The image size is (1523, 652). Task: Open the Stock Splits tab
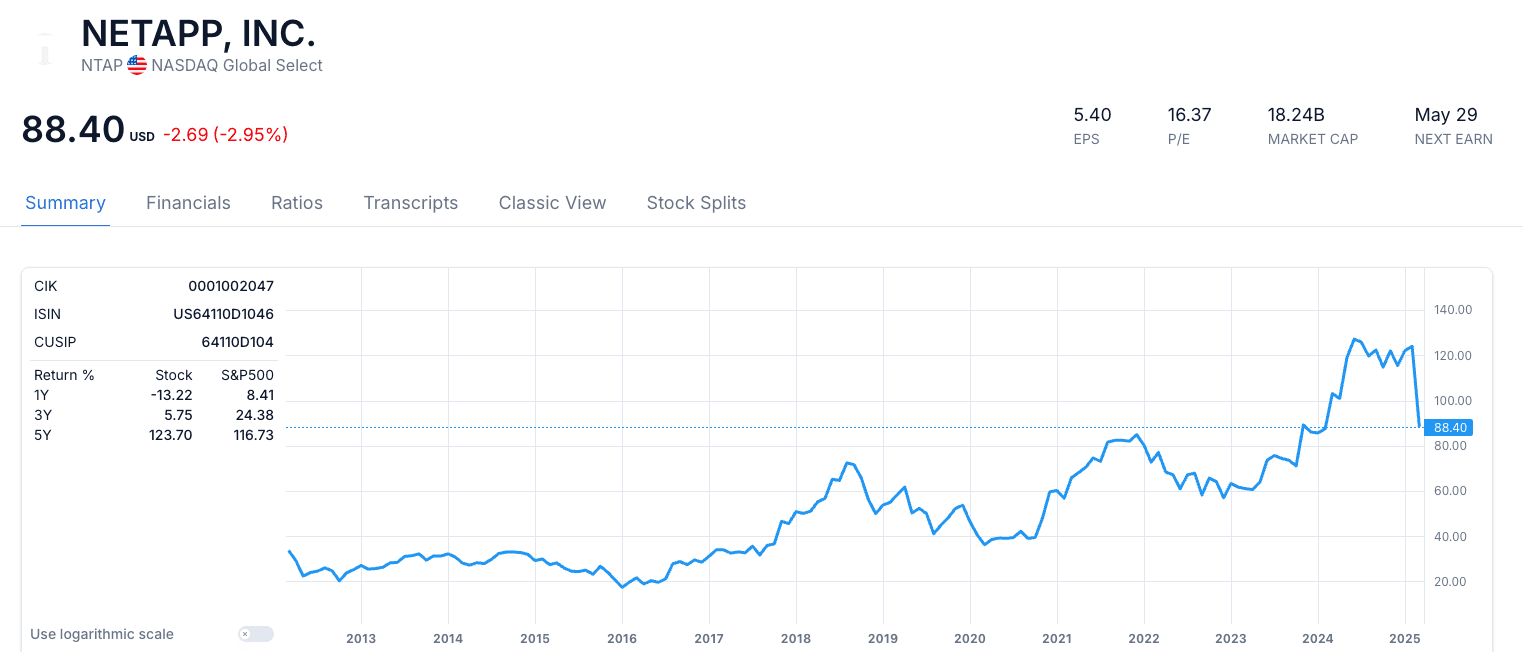coord(696,203)
